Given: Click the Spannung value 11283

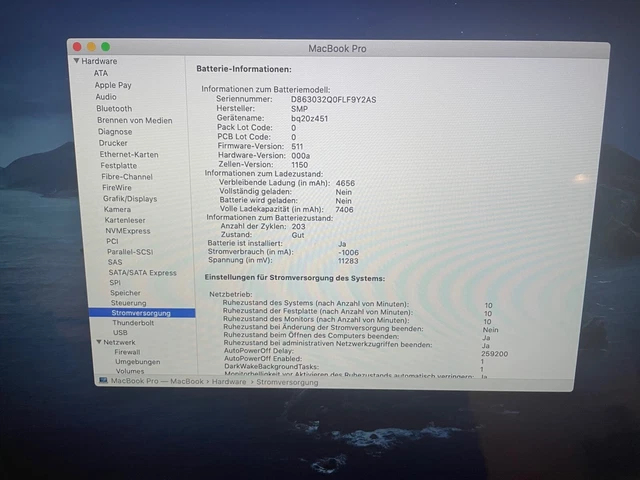Looking at the screenshot, I should tap(348, 261).
